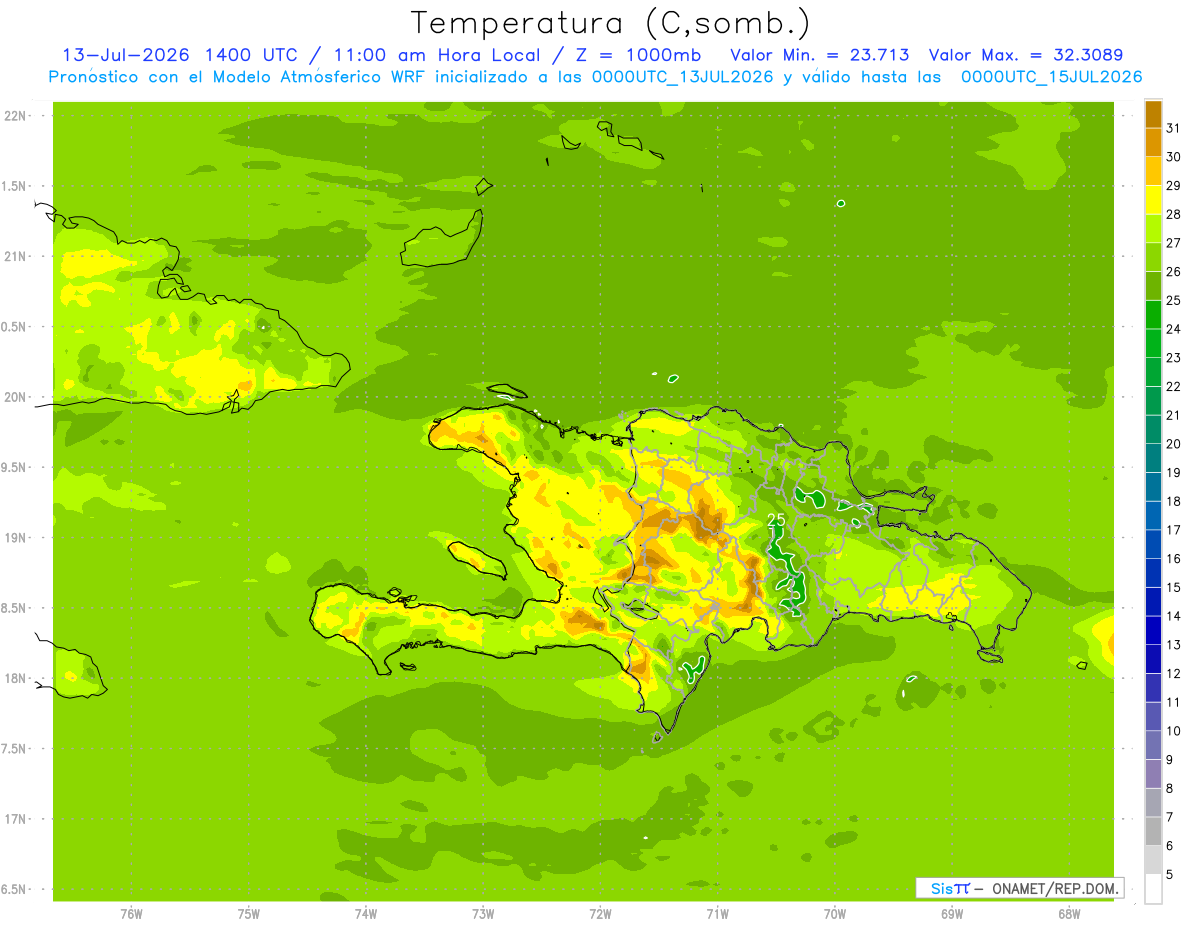The height and width of the screenshot is (927, 1200).
Task: Click the '75W' longitude axis label
Action: coord(249,914)
